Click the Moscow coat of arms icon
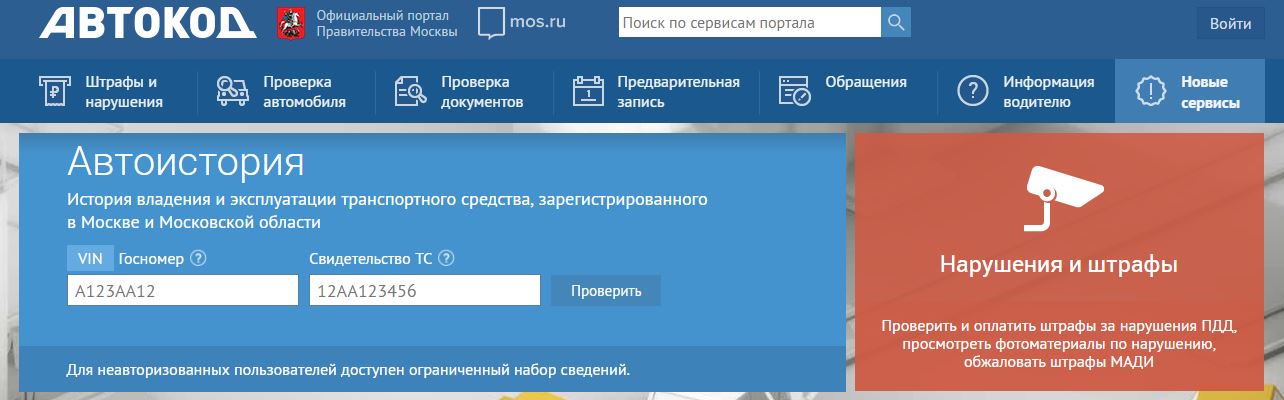 pos(291,23)
